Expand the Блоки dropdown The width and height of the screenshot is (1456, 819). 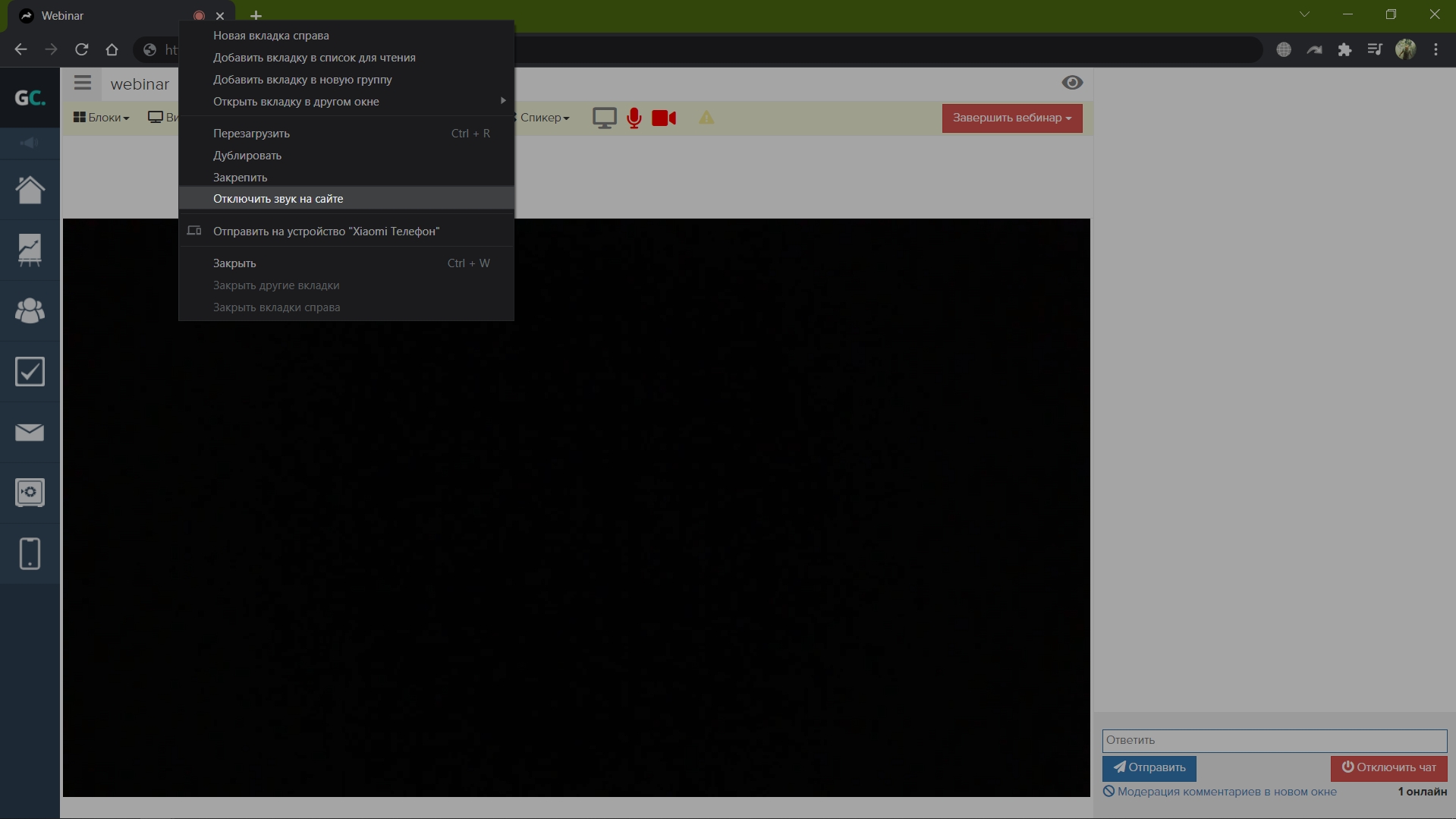coord(101,118)
